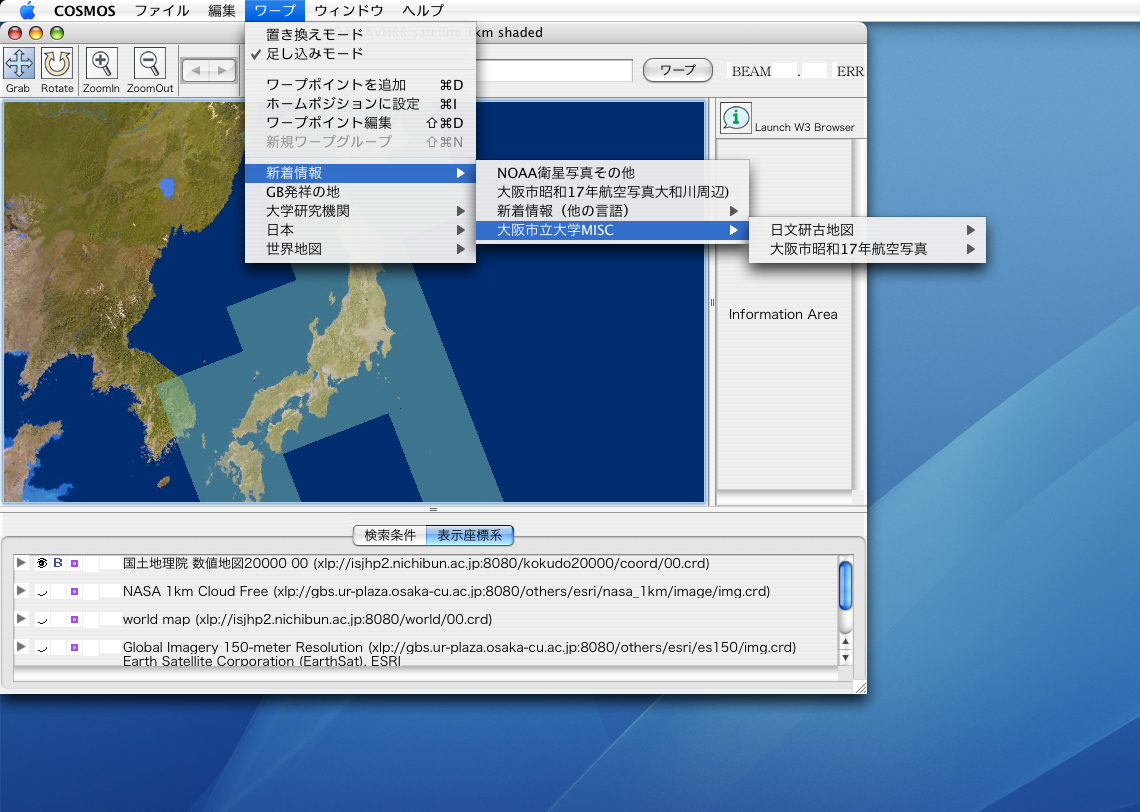This screenshot has height=812, width=1140.
Task: Open the 日本 submenu
Action: (361, 230)
